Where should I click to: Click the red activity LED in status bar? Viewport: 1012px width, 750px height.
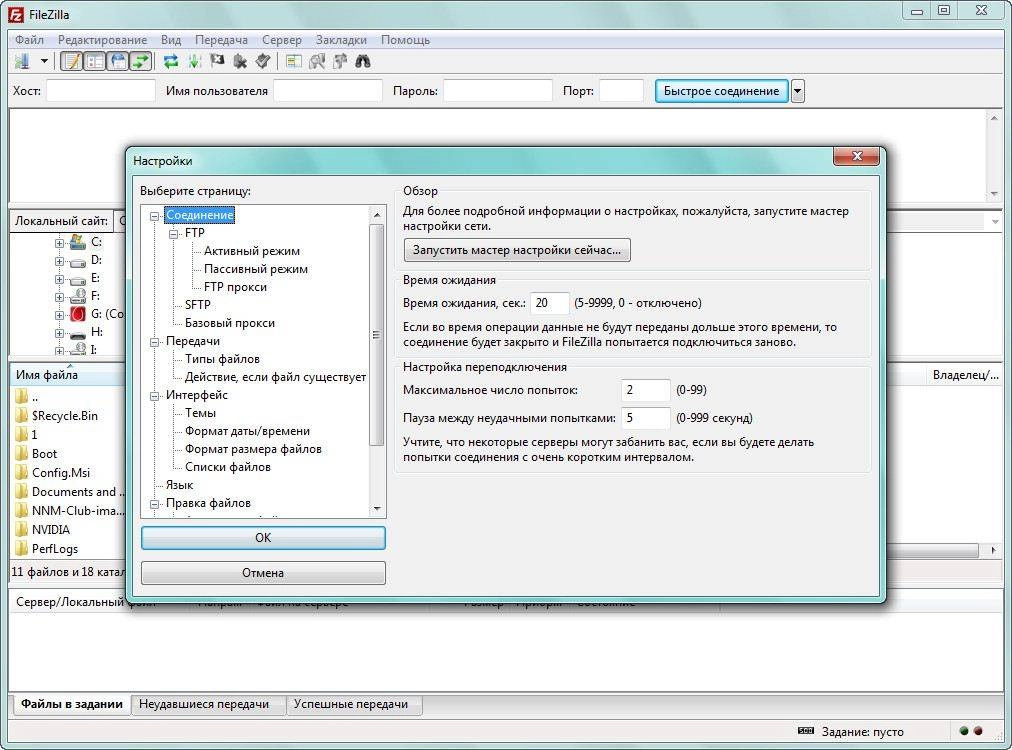point(978,731)
